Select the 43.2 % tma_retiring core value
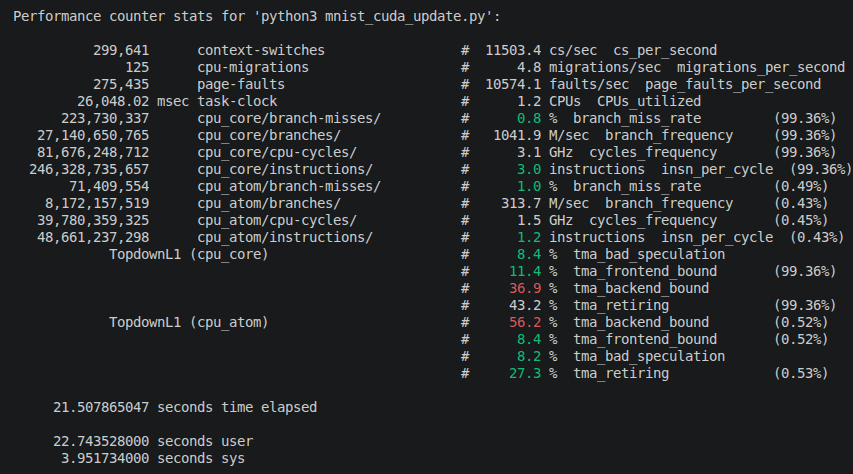The height and width of the screenshot is (474, 853). point(533,305)
